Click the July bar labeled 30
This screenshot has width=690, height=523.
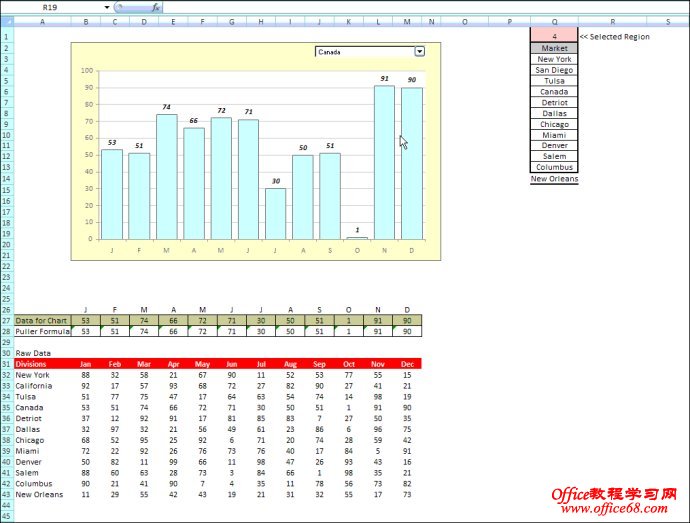275,214
